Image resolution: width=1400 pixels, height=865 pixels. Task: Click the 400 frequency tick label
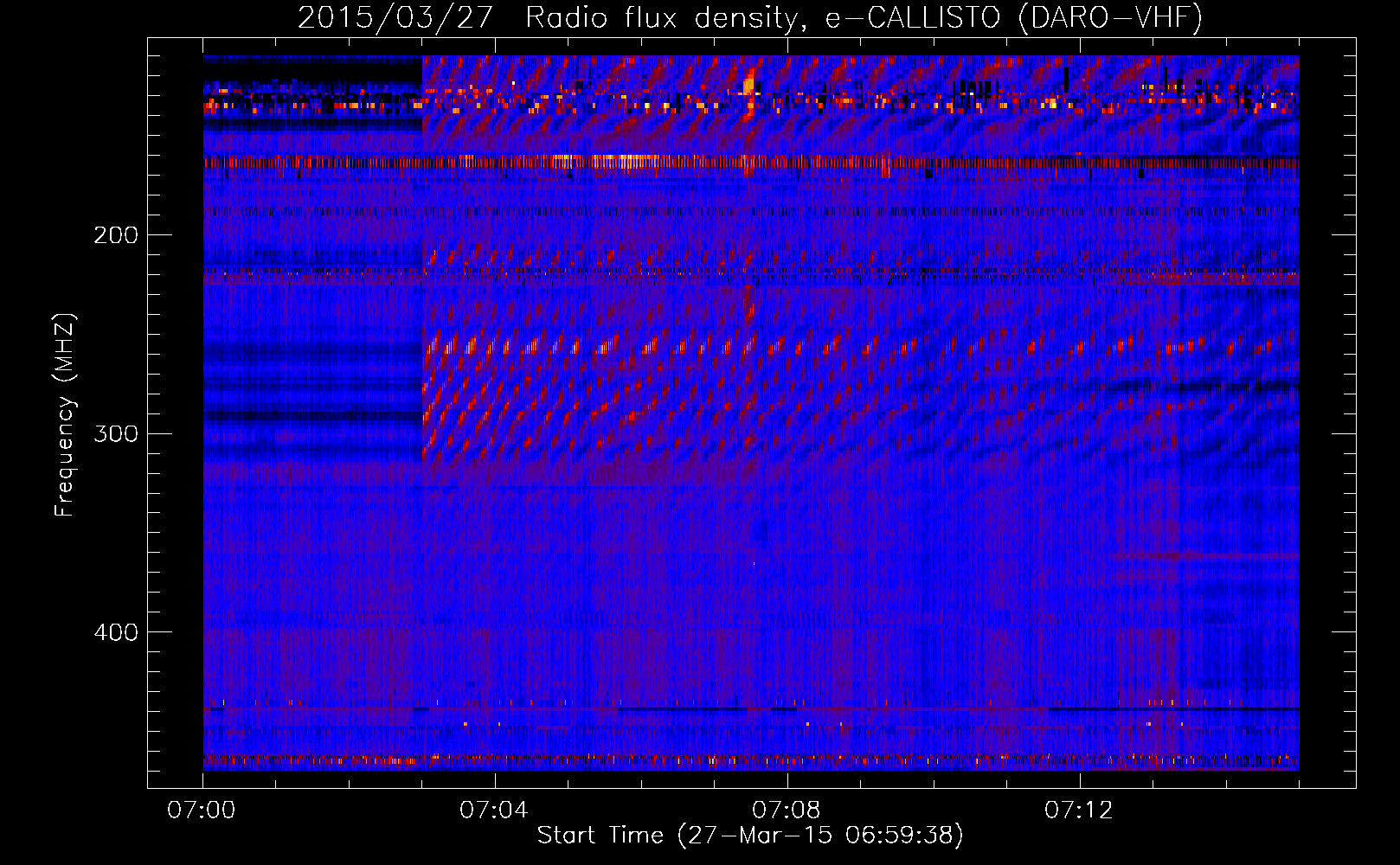[115, 632]
